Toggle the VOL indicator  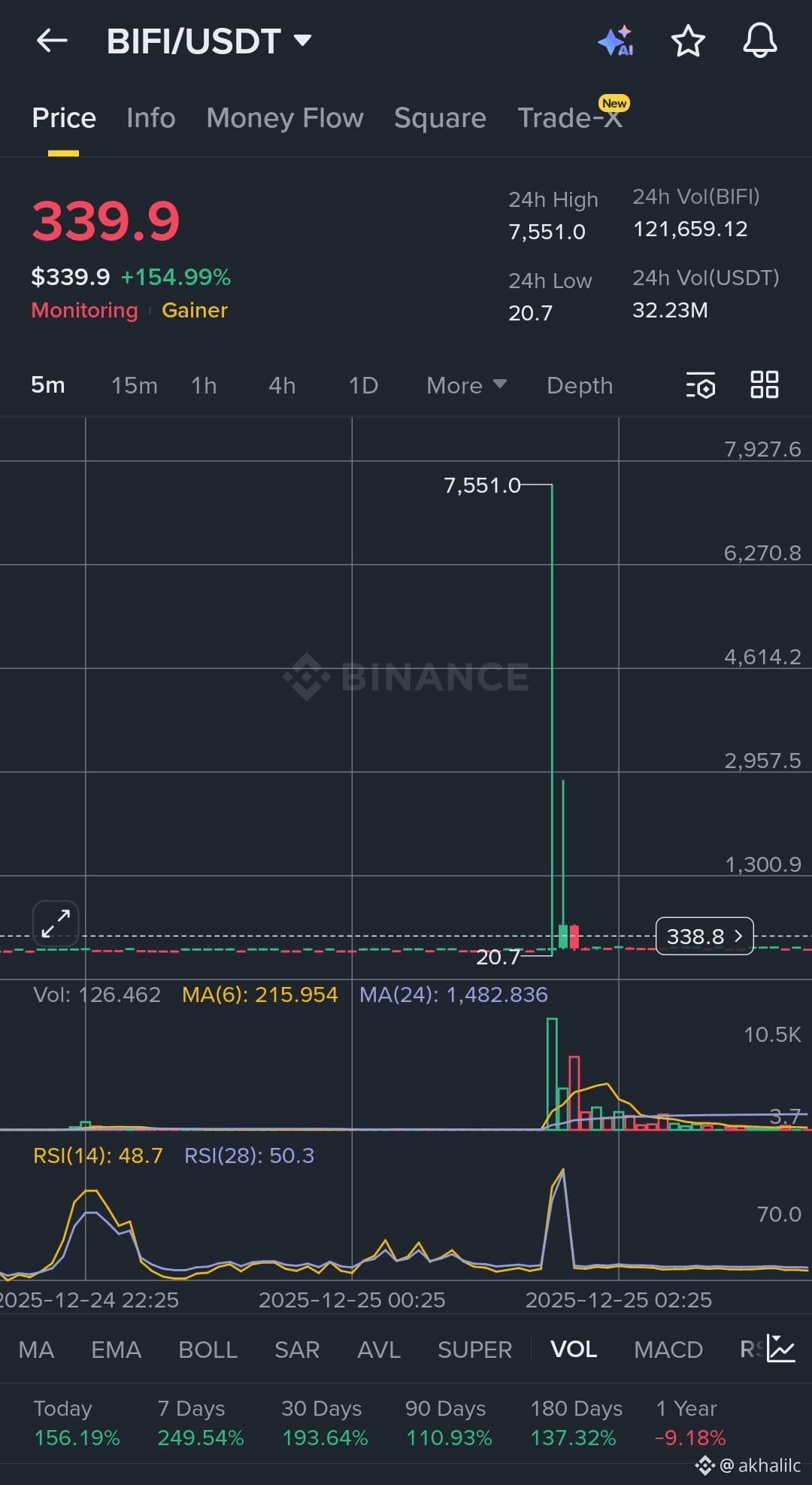(574, 1350)
